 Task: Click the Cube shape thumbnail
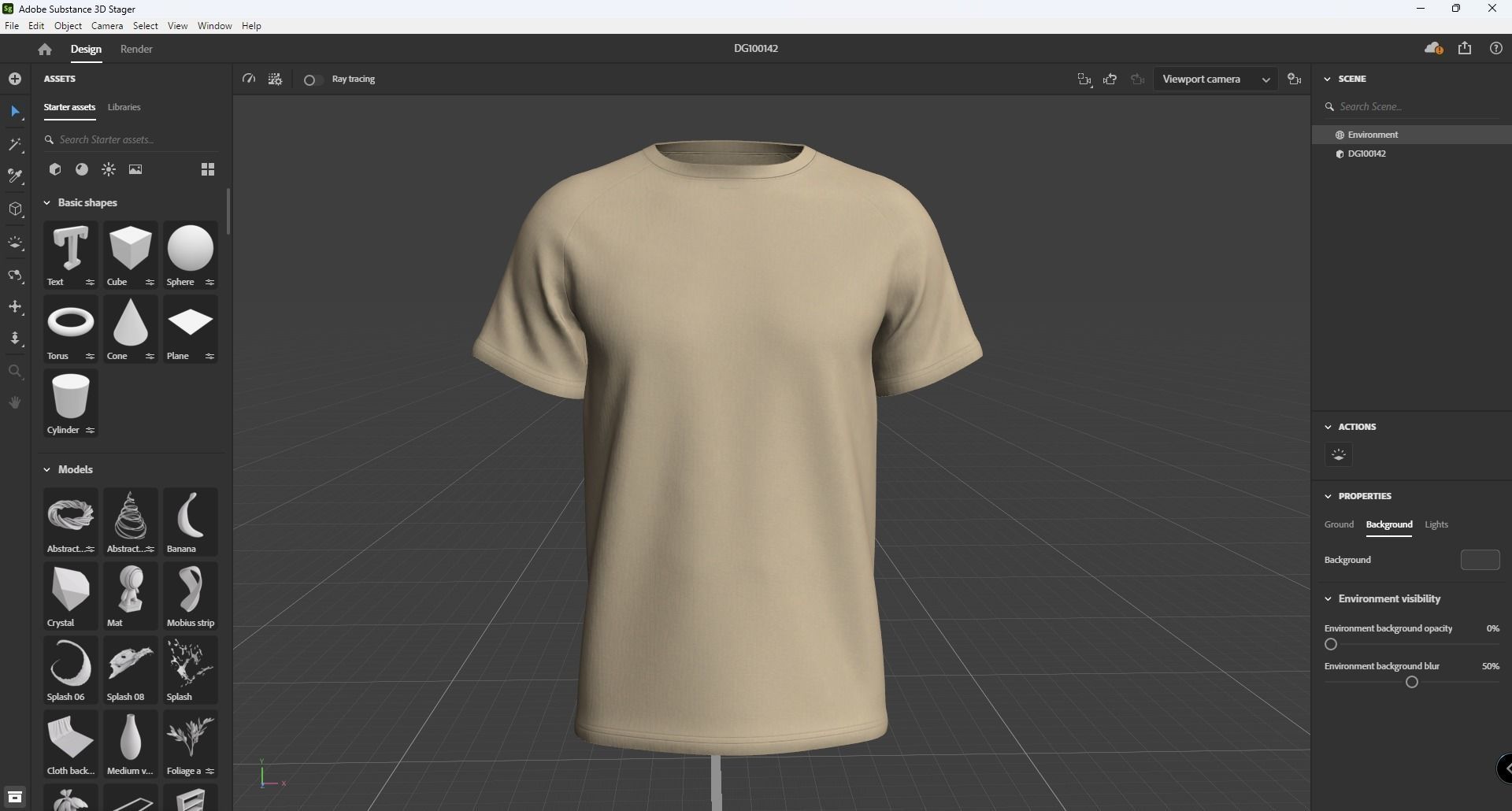point(131,255)
